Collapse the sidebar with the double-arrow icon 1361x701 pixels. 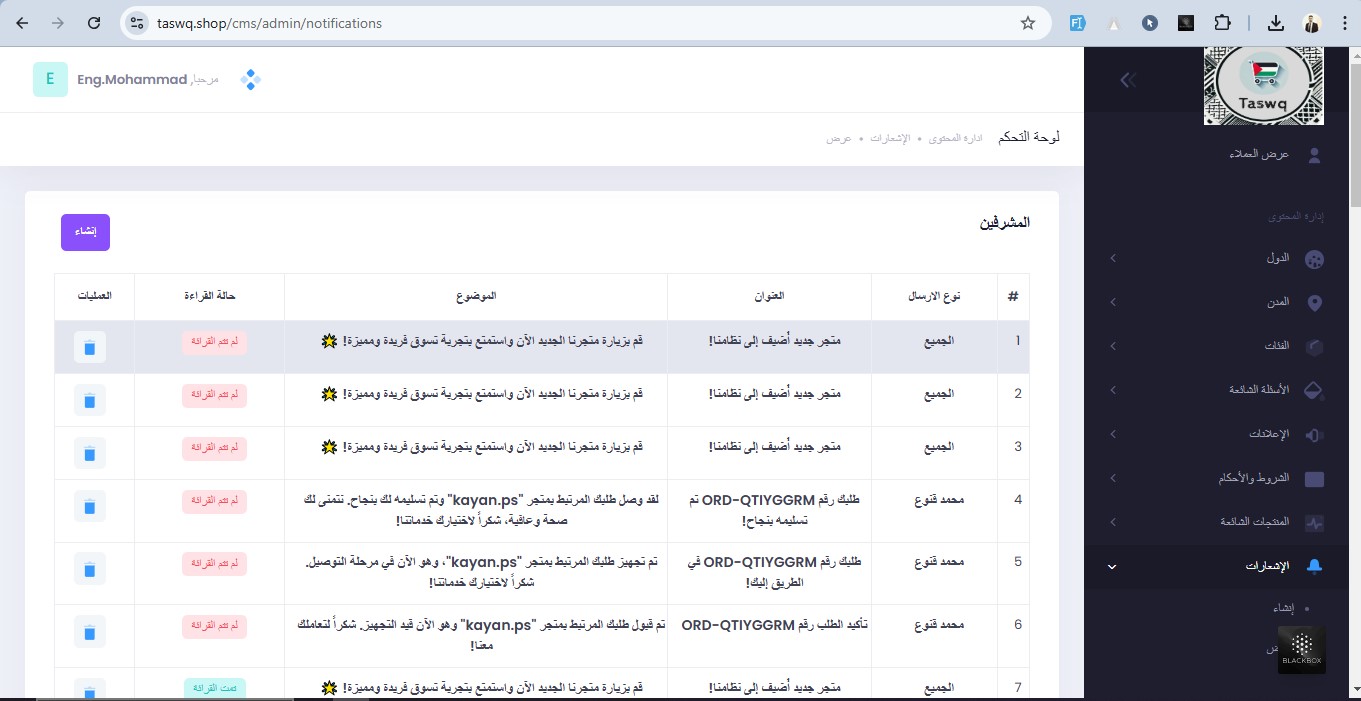tap(1128, 80)
